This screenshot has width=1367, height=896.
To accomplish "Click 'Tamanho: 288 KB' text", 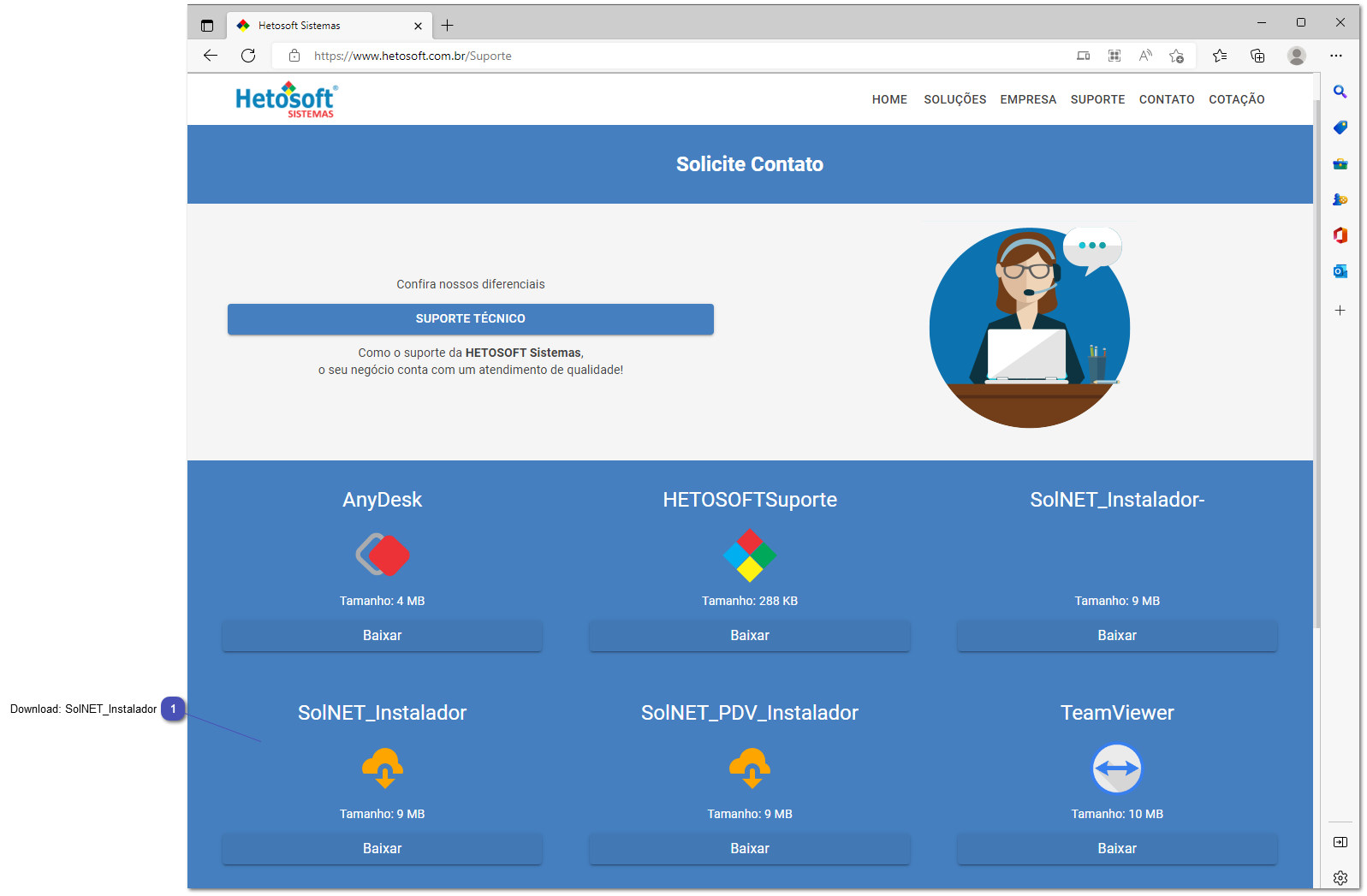I will pos(750,601).
